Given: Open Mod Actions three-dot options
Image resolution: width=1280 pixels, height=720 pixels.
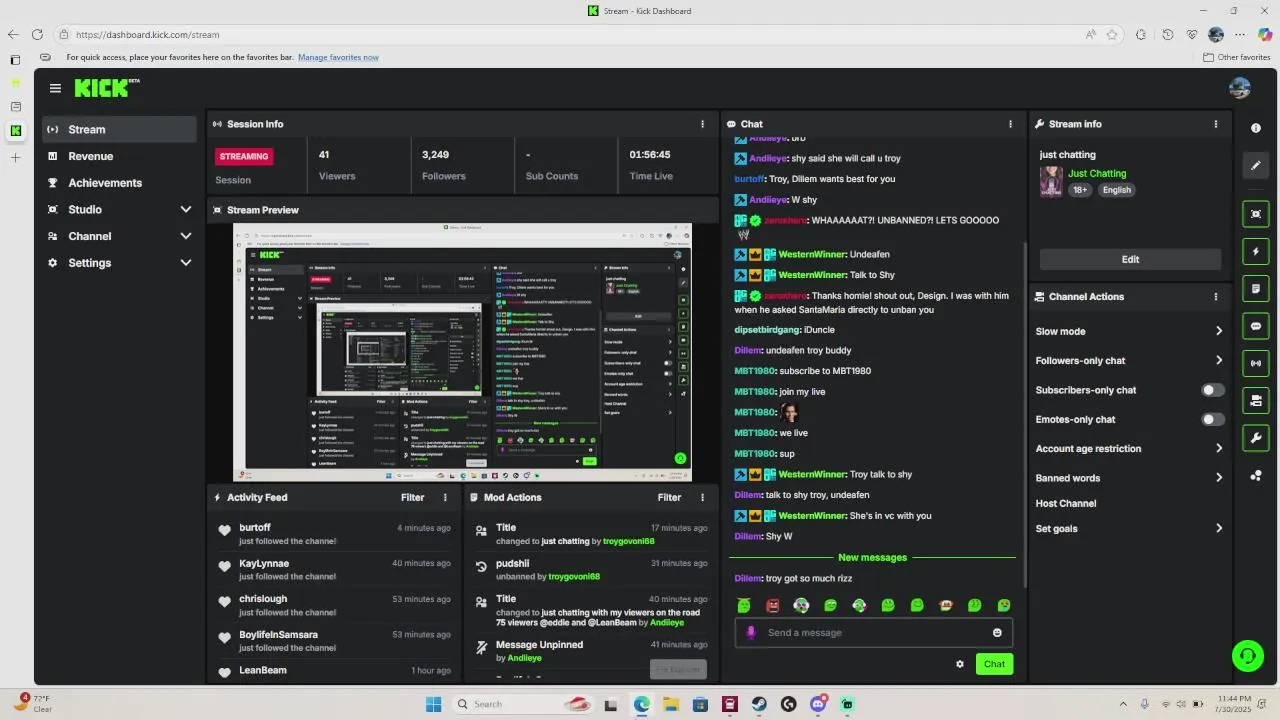Looking at the screenshot, I should [702, 497].
